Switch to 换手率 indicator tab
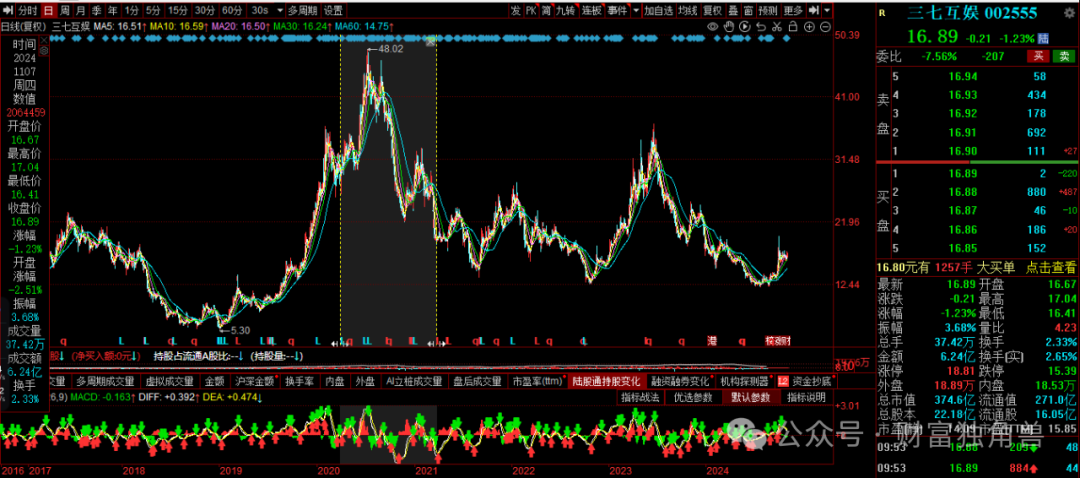Image resolution: width=1080 pixels, height=478 pixels. [x=300, y=381]
